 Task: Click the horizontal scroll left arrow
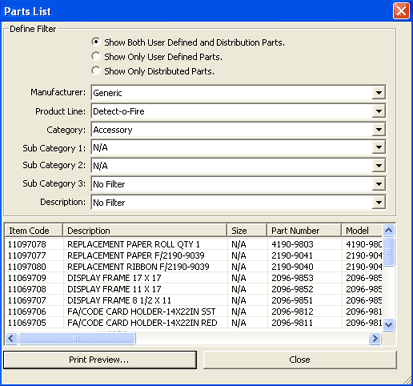point(11,338)
